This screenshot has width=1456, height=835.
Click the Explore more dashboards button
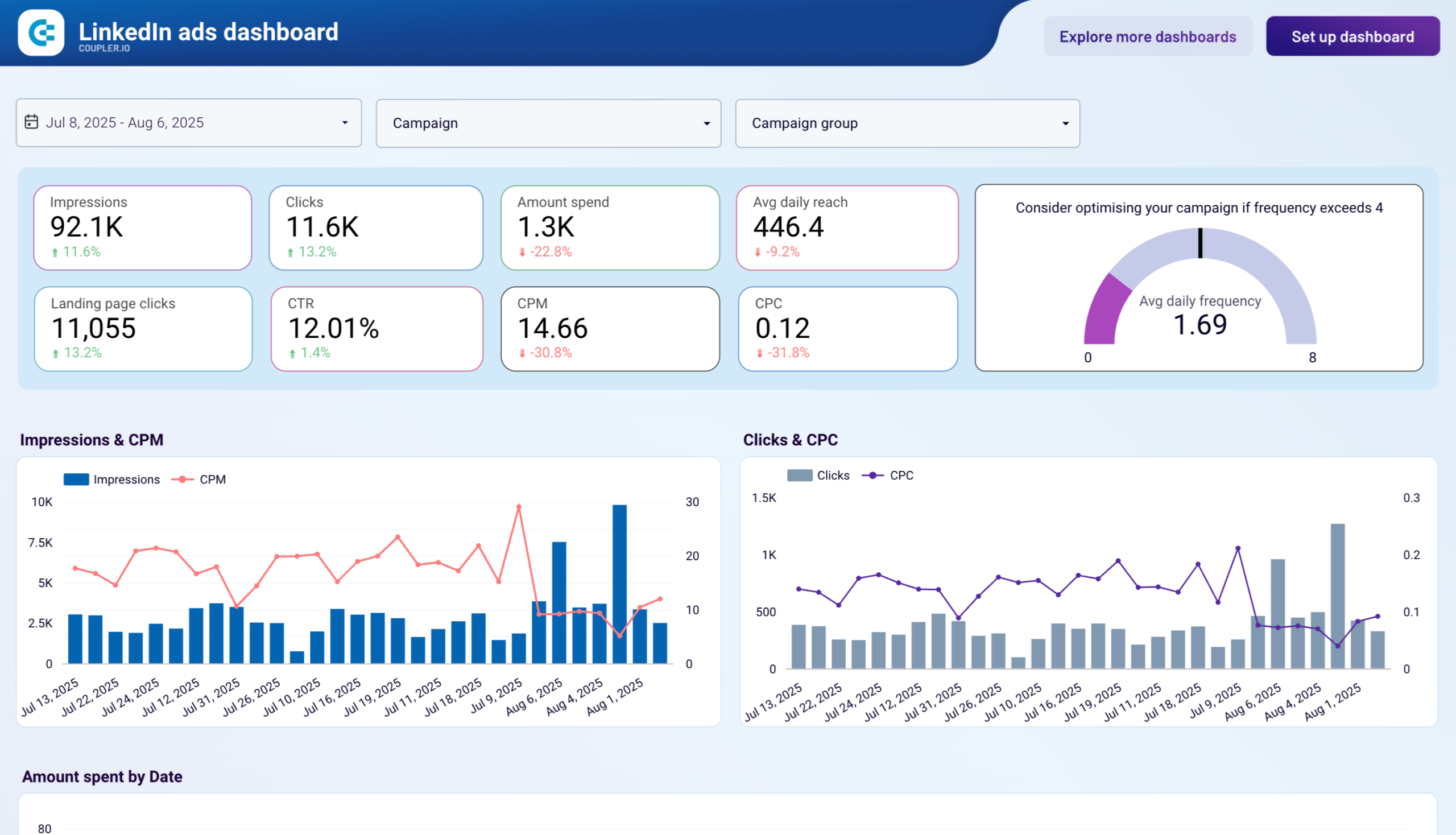pos(1148,36)
